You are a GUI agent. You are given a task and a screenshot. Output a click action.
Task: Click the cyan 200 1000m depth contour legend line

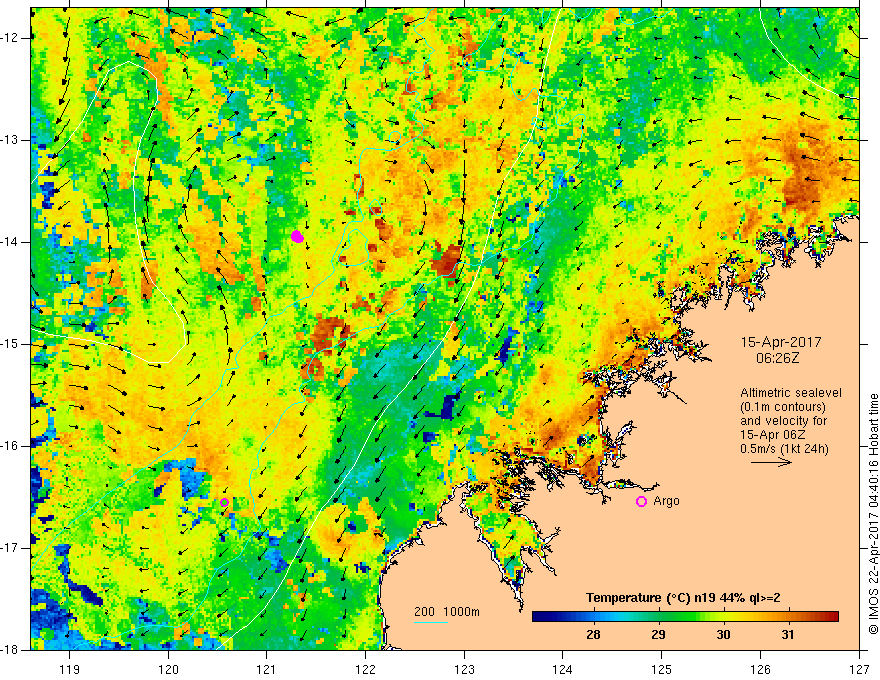pos(430,622)
